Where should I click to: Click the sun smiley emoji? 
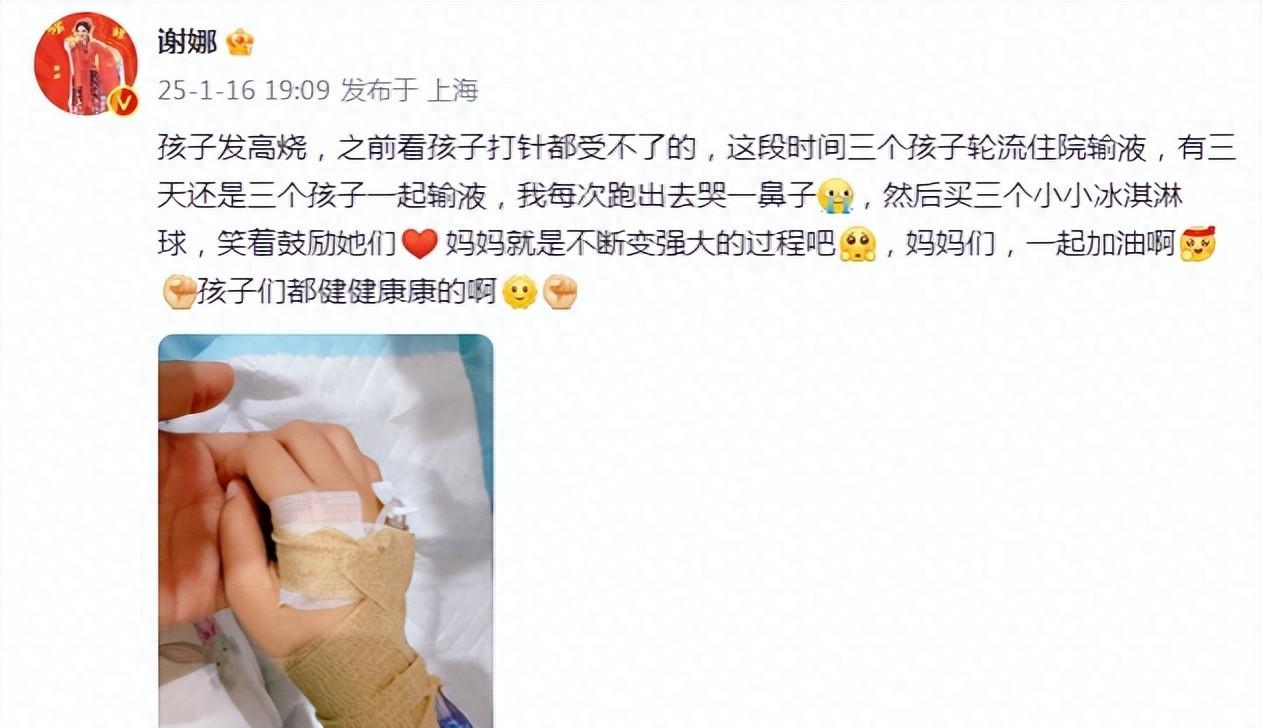click(x=519, y=292)
